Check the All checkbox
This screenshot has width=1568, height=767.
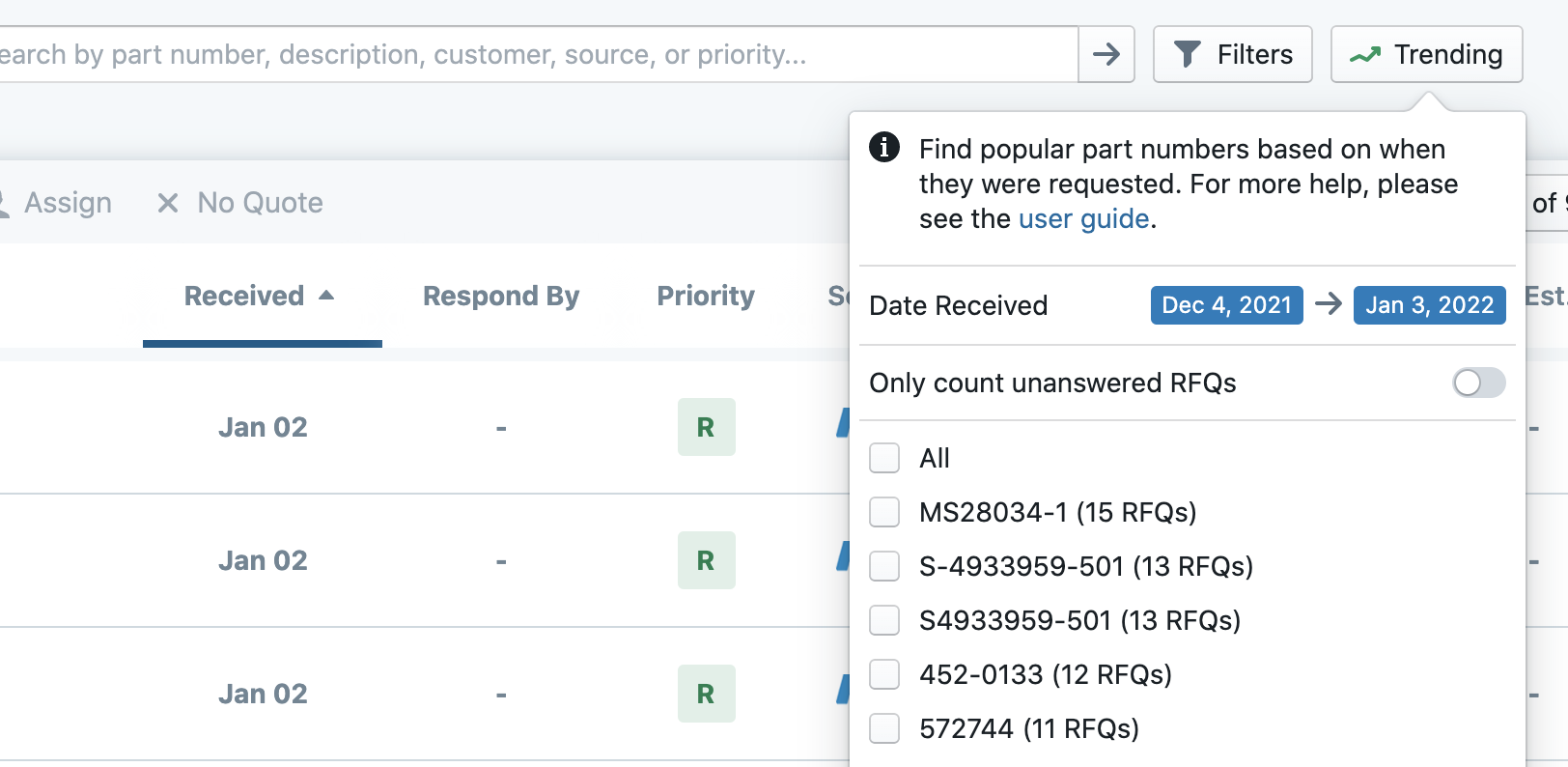[x=884, y=458]
